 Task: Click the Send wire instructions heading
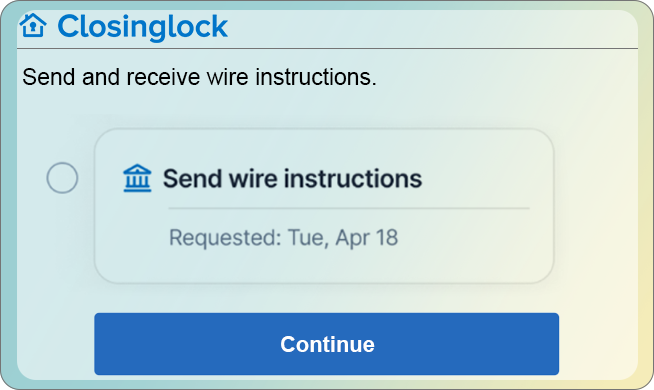pos(292,179)
